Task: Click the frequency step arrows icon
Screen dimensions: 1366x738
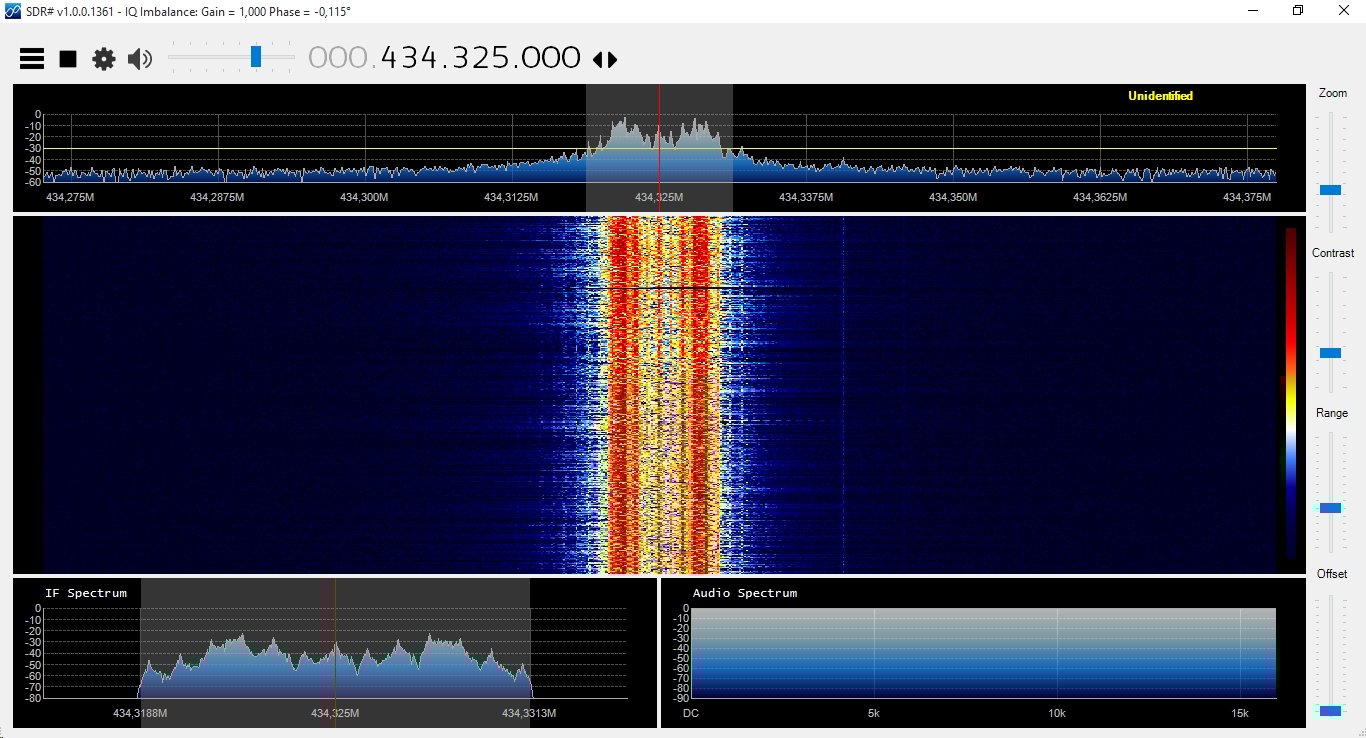Action: tap(605, 60)
